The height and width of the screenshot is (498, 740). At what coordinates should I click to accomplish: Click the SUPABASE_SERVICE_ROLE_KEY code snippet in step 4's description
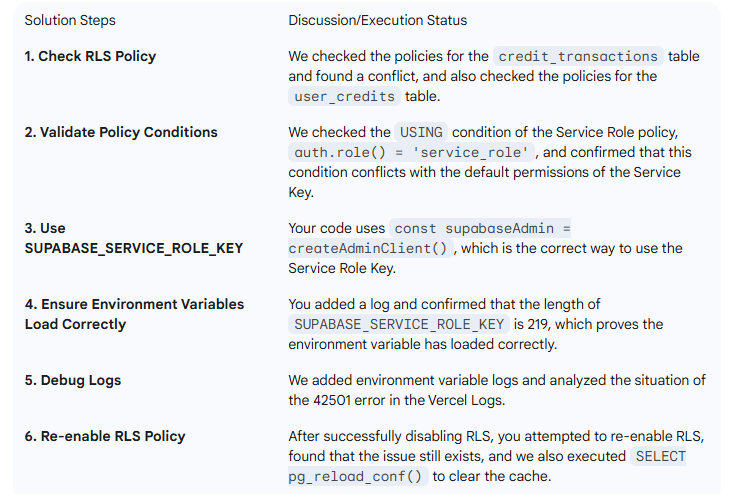click(x=400, y=325)
